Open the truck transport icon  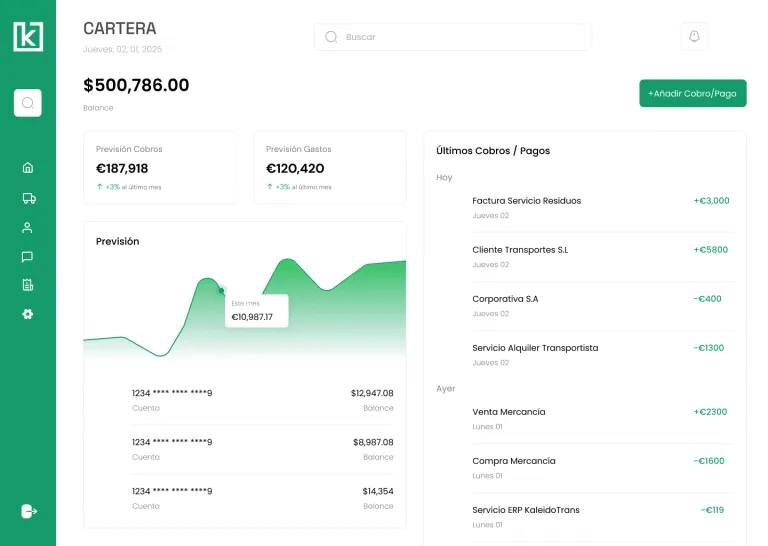[x=29, y=198]
